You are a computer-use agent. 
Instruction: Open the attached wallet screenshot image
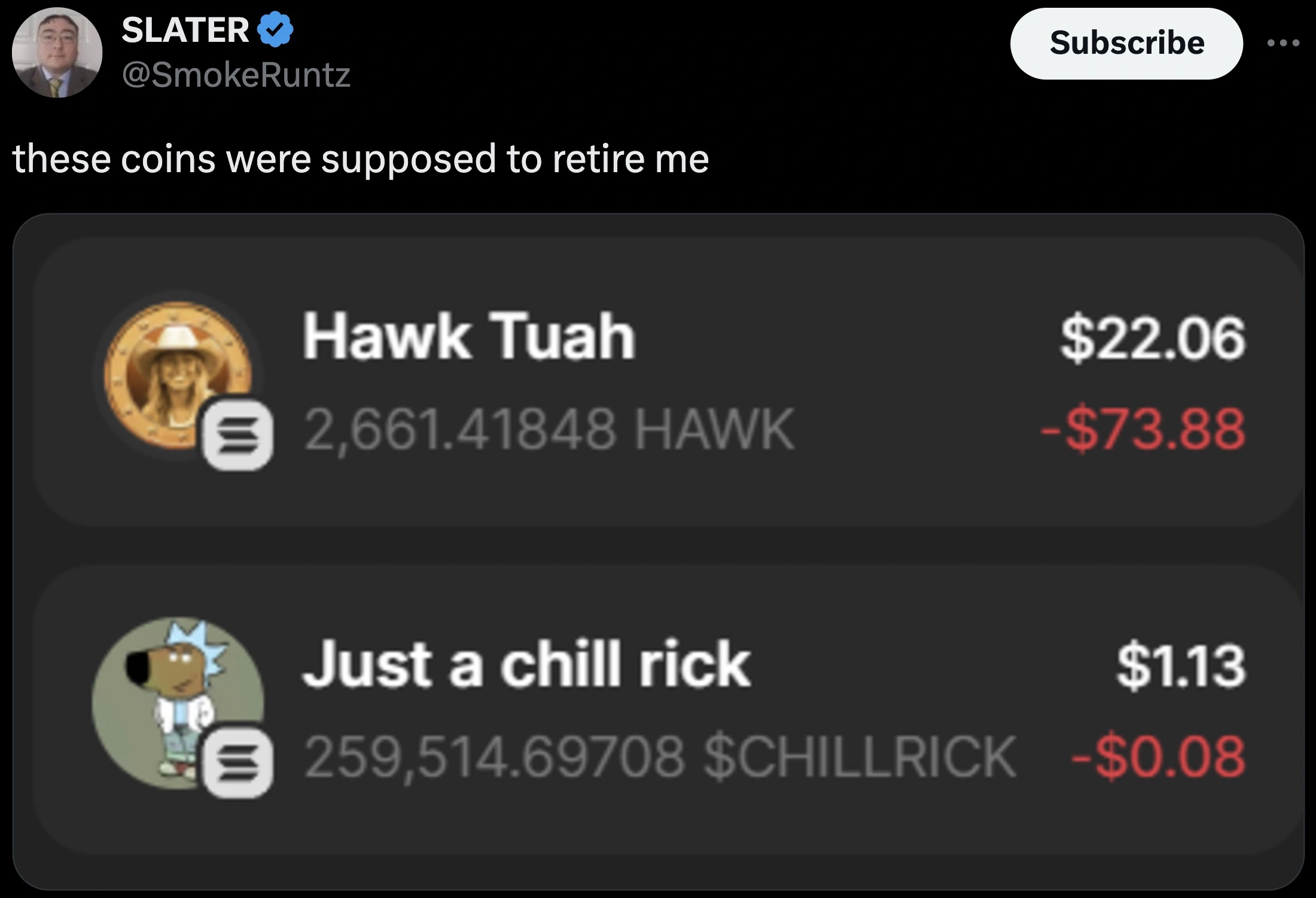(x=658, y=552)
